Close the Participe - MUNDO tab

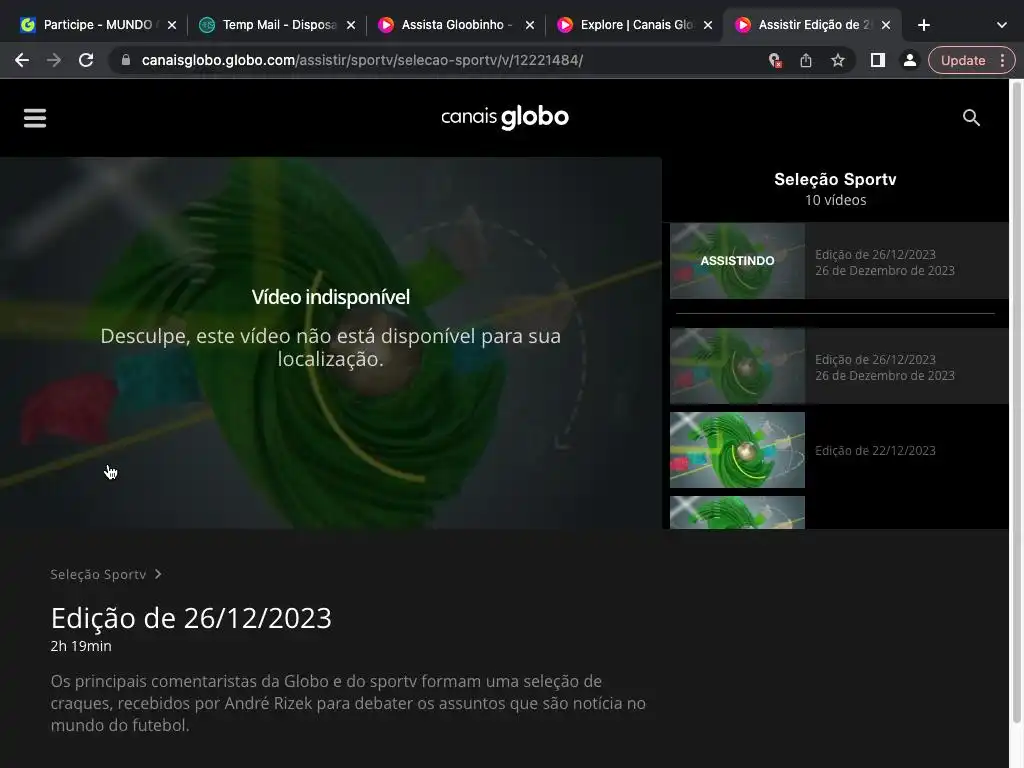point(172,25)
